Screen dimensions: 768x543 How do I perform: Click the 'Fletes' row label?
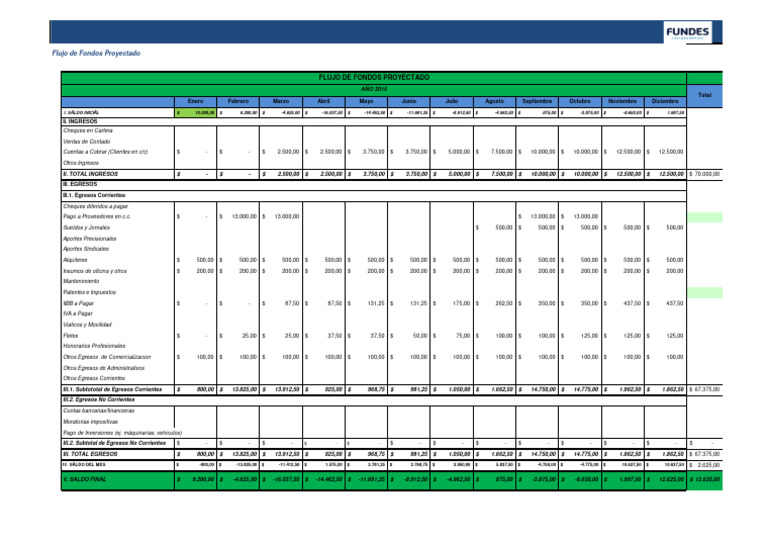click(x=71, y=336)
